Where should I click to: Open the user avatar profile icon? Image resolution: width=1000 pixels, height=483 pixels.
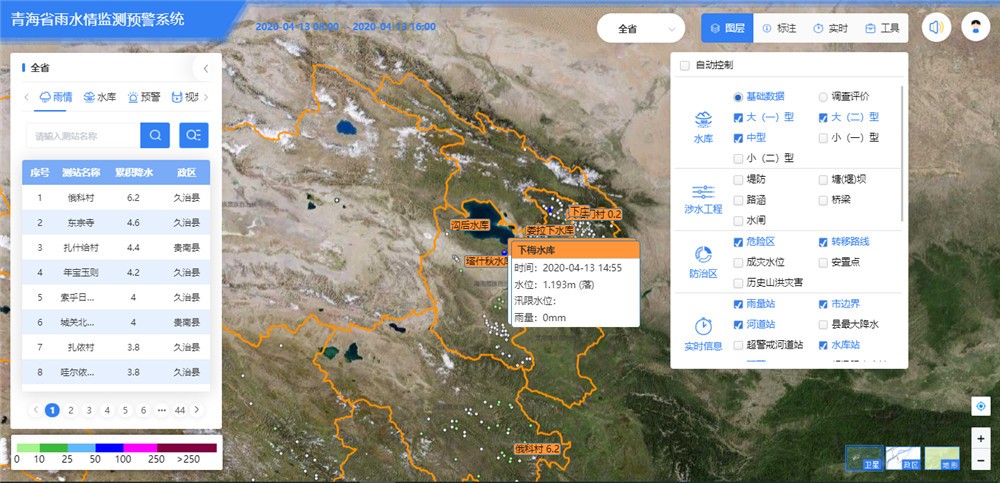click(x=975, y=28)
